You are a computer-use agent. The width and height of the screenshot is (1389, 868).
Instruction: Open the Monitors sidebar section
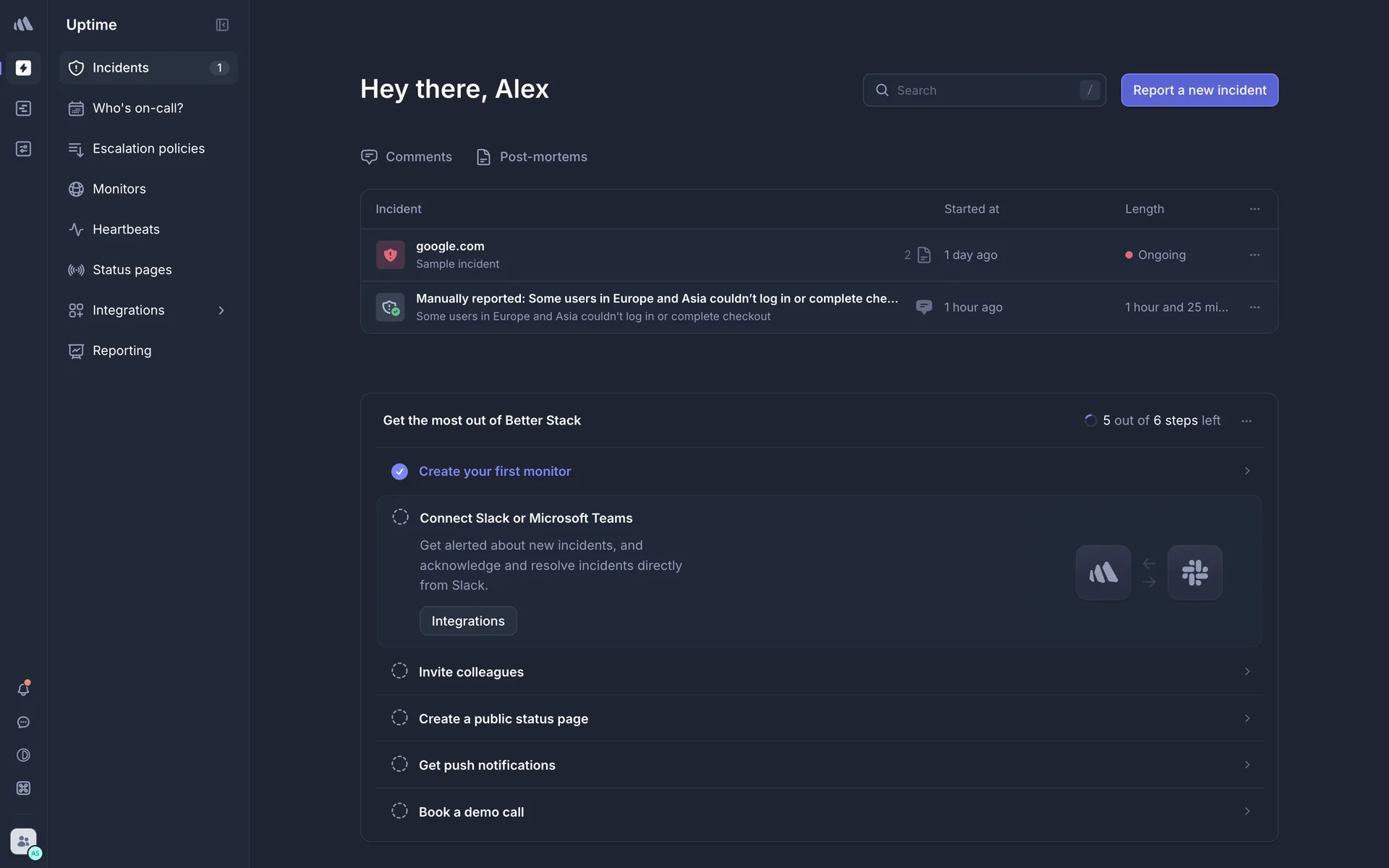(119, 189)
